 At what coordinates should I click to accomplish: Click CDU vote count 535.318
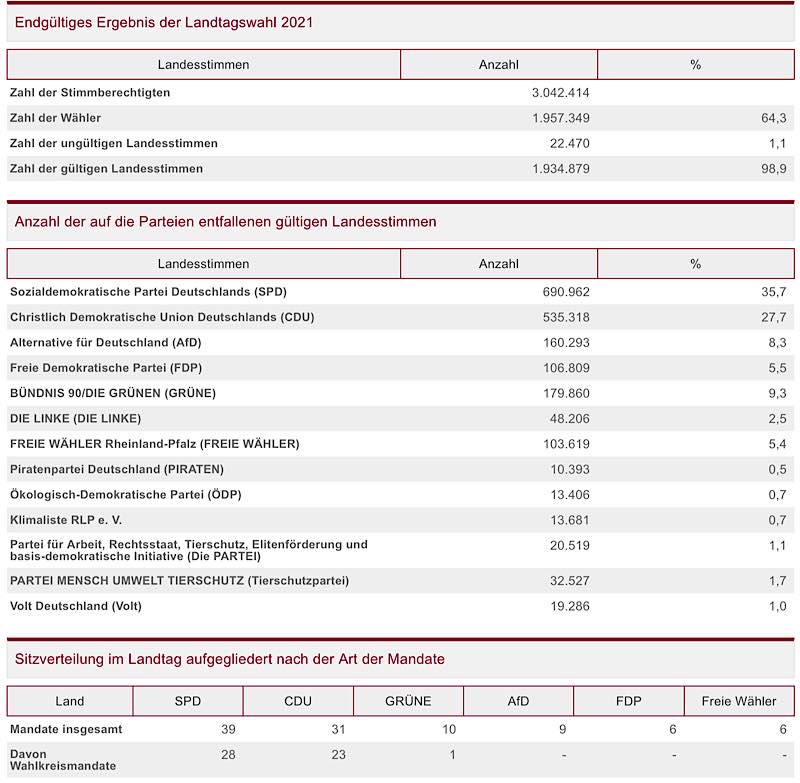[x=566, y=317]
